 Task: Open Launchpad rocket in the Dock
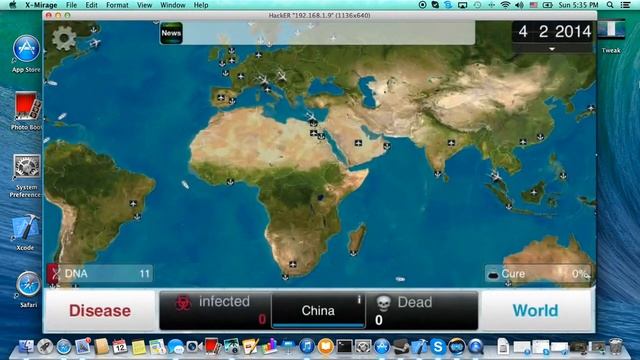pos(45,347)
